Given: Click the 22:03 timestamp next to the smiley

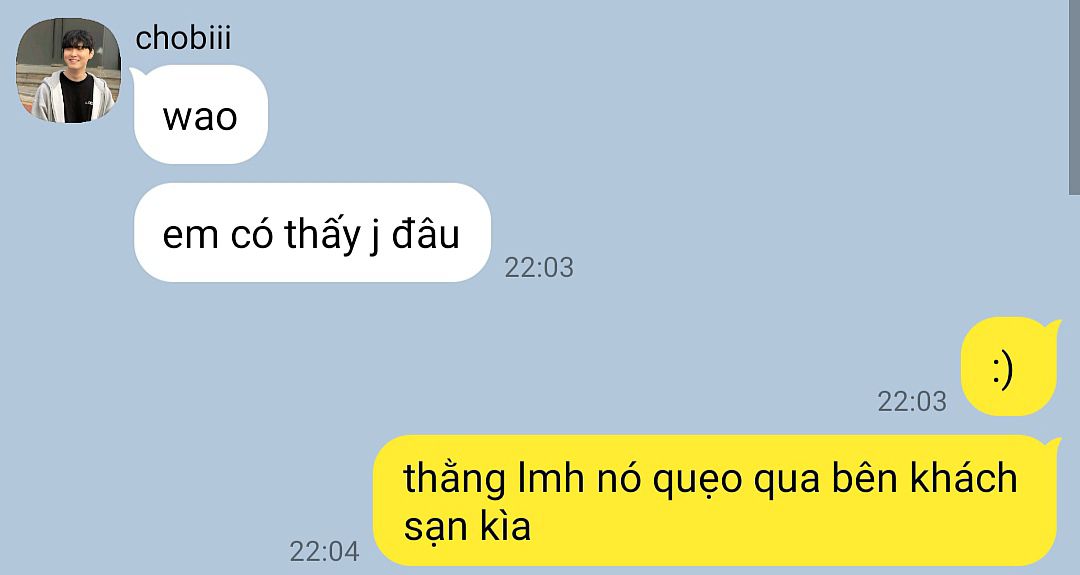Looking at the screenshot, I should (x=912, y=401).
